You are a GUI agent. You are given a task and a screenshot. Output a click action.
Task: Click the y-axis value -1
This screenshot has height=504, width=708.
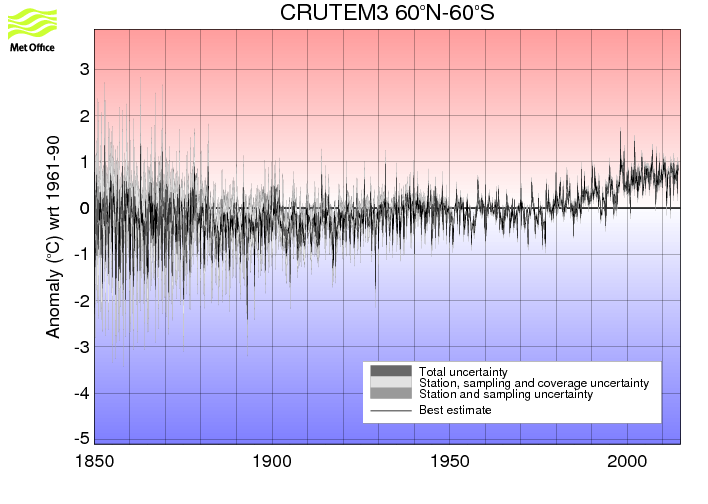click(x=82, y=254)
